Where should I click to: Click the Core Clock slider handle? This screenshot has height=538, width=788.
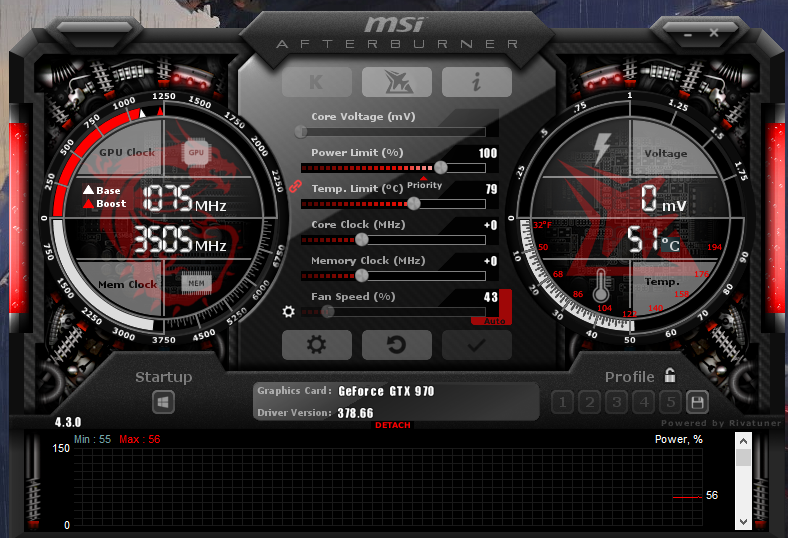coord(362,240)
